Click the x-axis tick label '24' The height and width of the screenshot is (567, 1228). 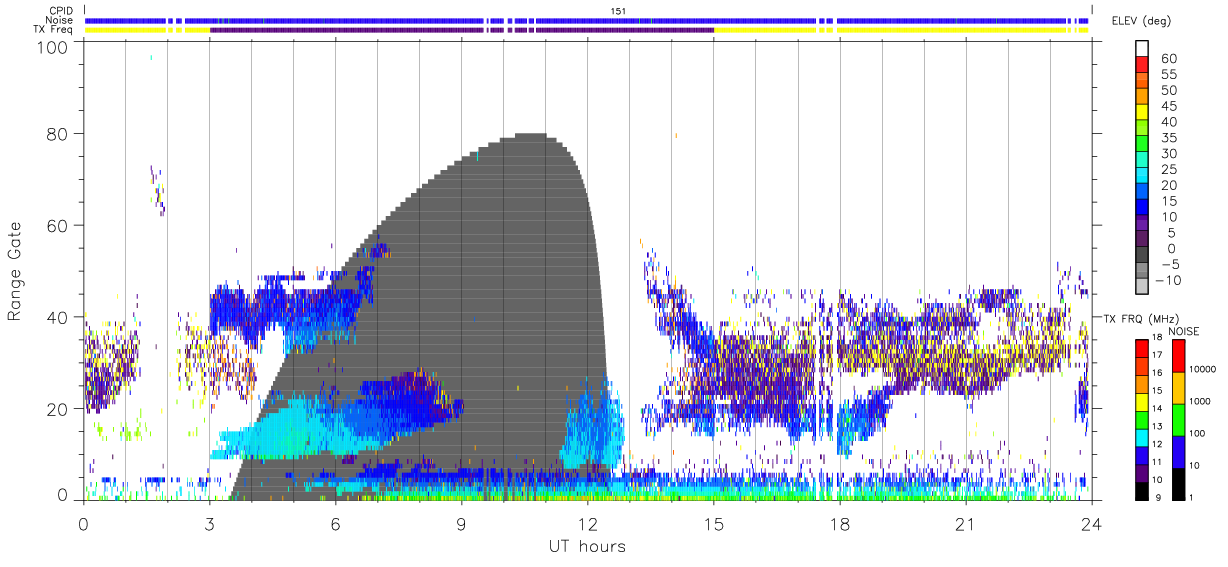click(x=1091, y=525)
